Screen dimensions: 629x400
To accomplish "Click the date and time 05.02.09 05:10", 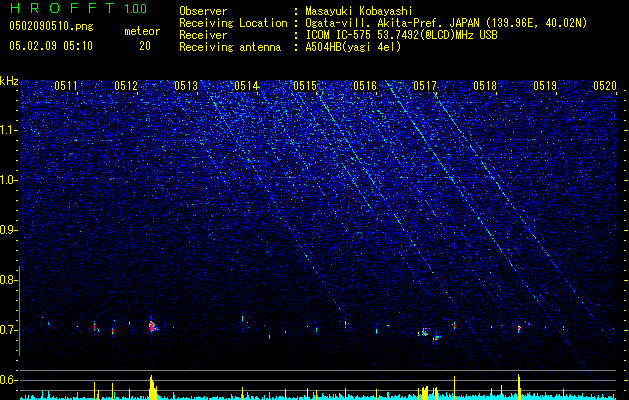I will point(51,46).
